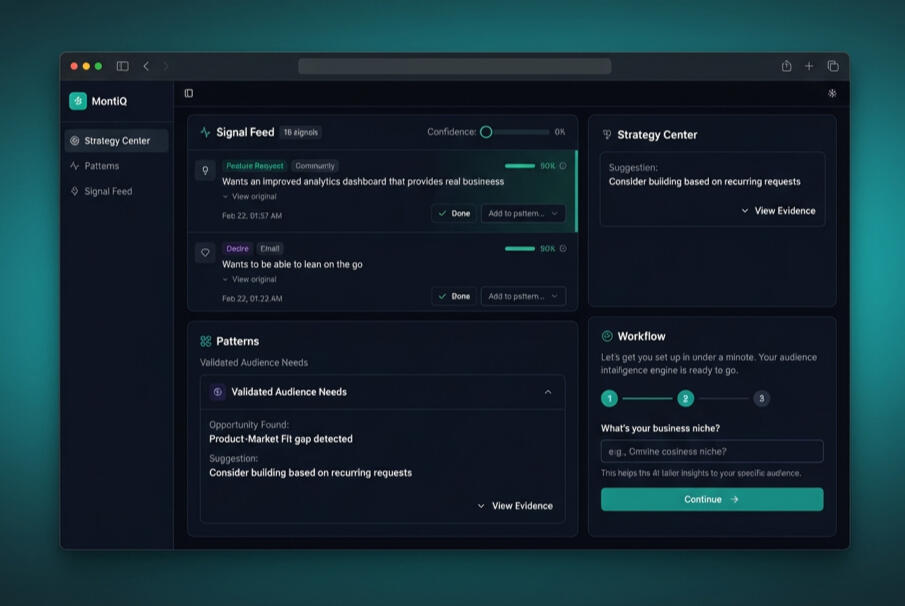The image size is (905, 606).
Task: Open a new browser tab with plus icon
Action: pos(809,66)
